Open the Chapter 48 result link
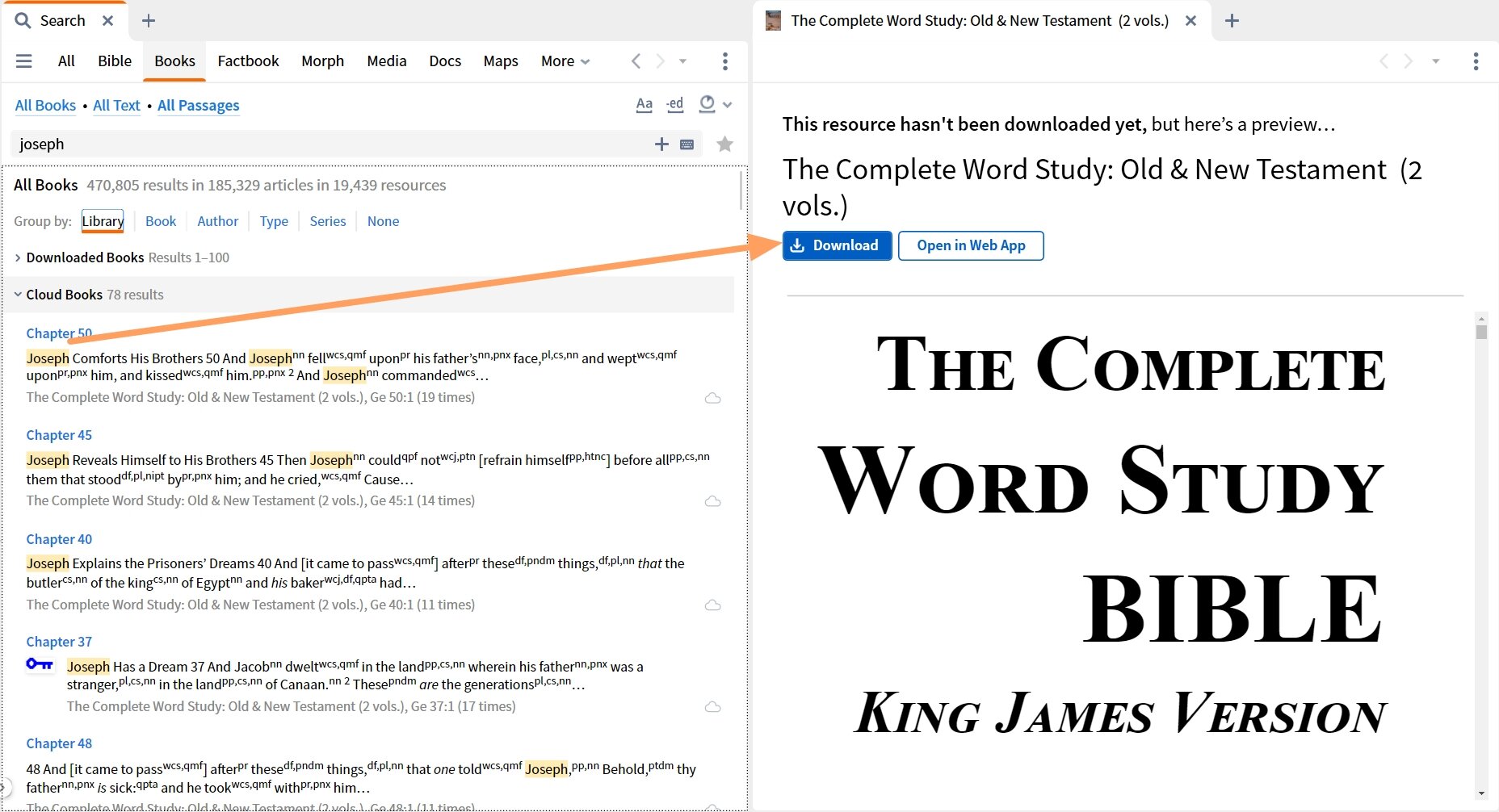Screen dimensions: 1499x812 [59, 743]
